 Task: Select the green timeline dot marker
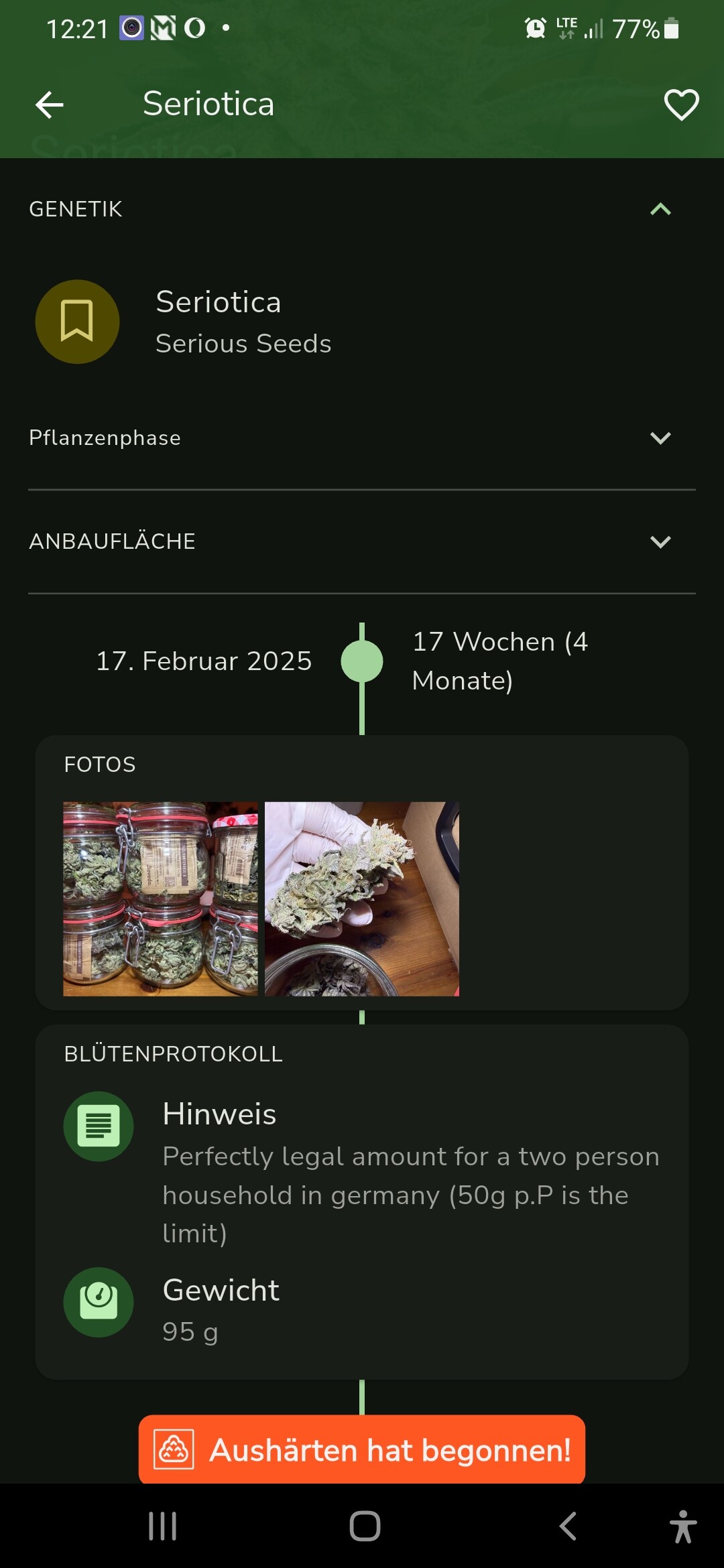click(362, 661)
